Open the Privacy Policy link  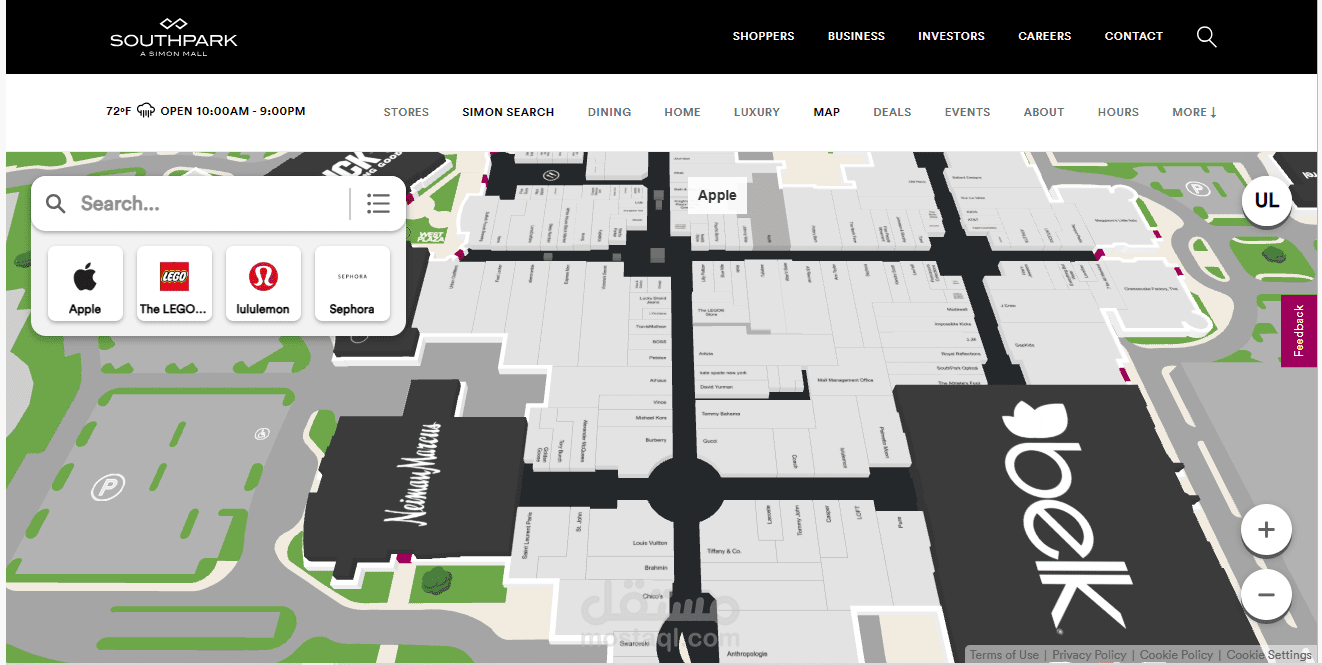[1089, 655]
